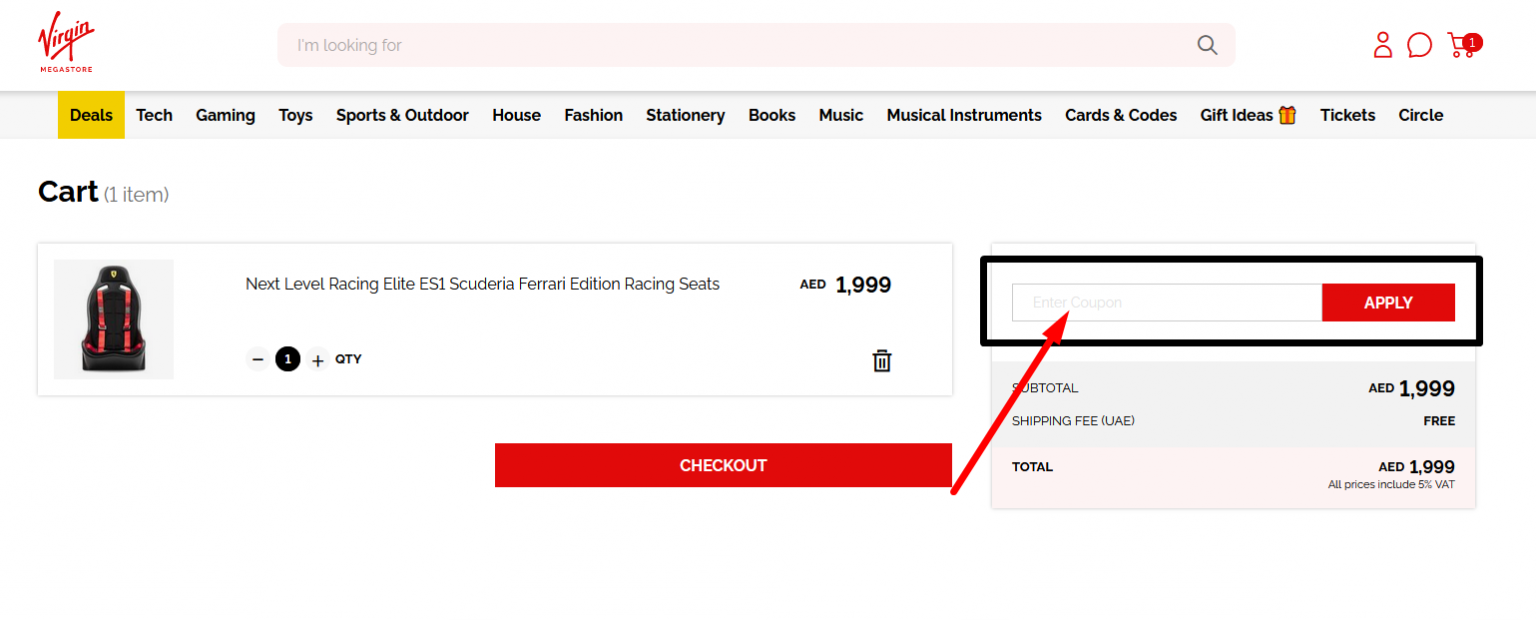Click the APPLY coupon button
Viewport: 1536px width, 620px height.
pos(1388,302)
